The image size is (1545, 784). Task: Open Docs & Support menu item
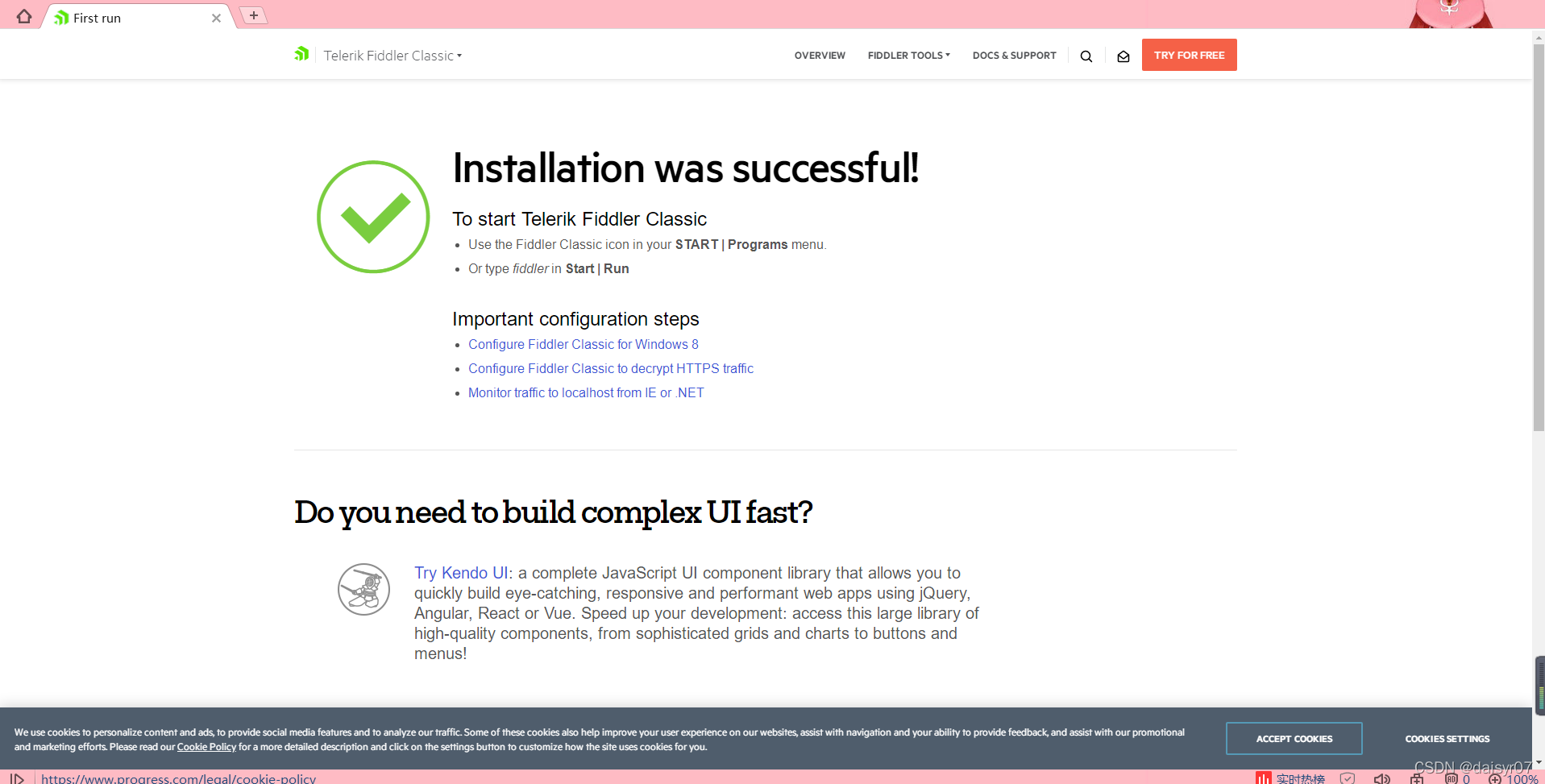point(1014,56)
